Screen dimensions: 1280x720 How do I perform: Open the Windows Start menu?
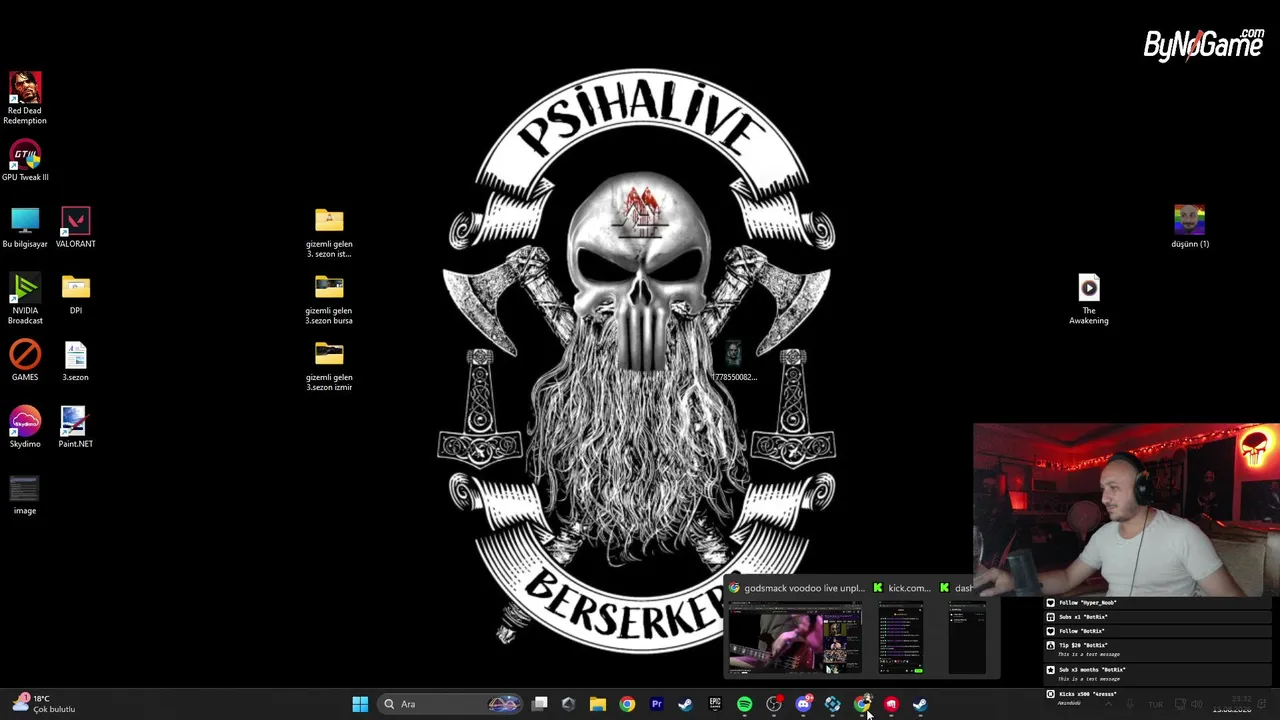pyautogui.click(x=360, y=704)
